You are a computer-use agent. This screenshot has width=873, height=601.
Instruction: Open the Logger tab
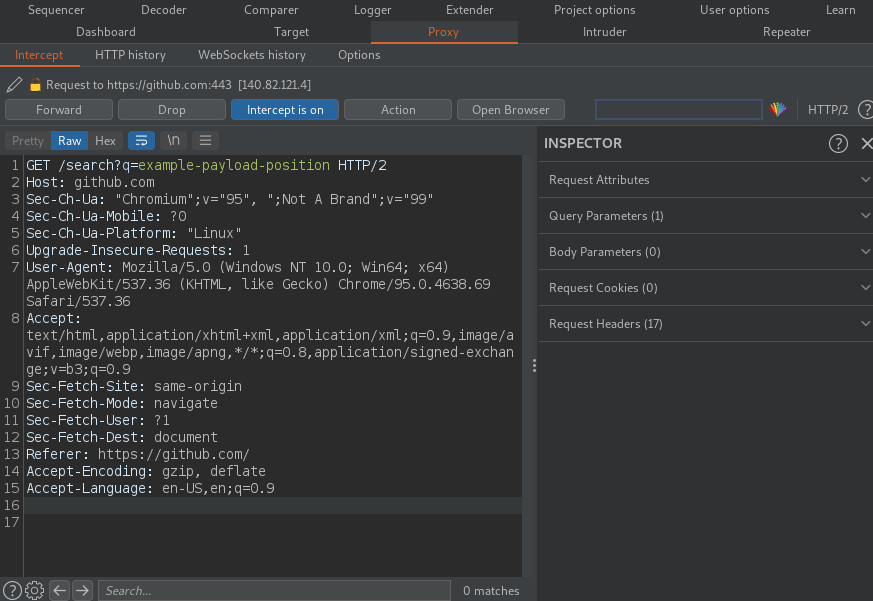[372, 10]
